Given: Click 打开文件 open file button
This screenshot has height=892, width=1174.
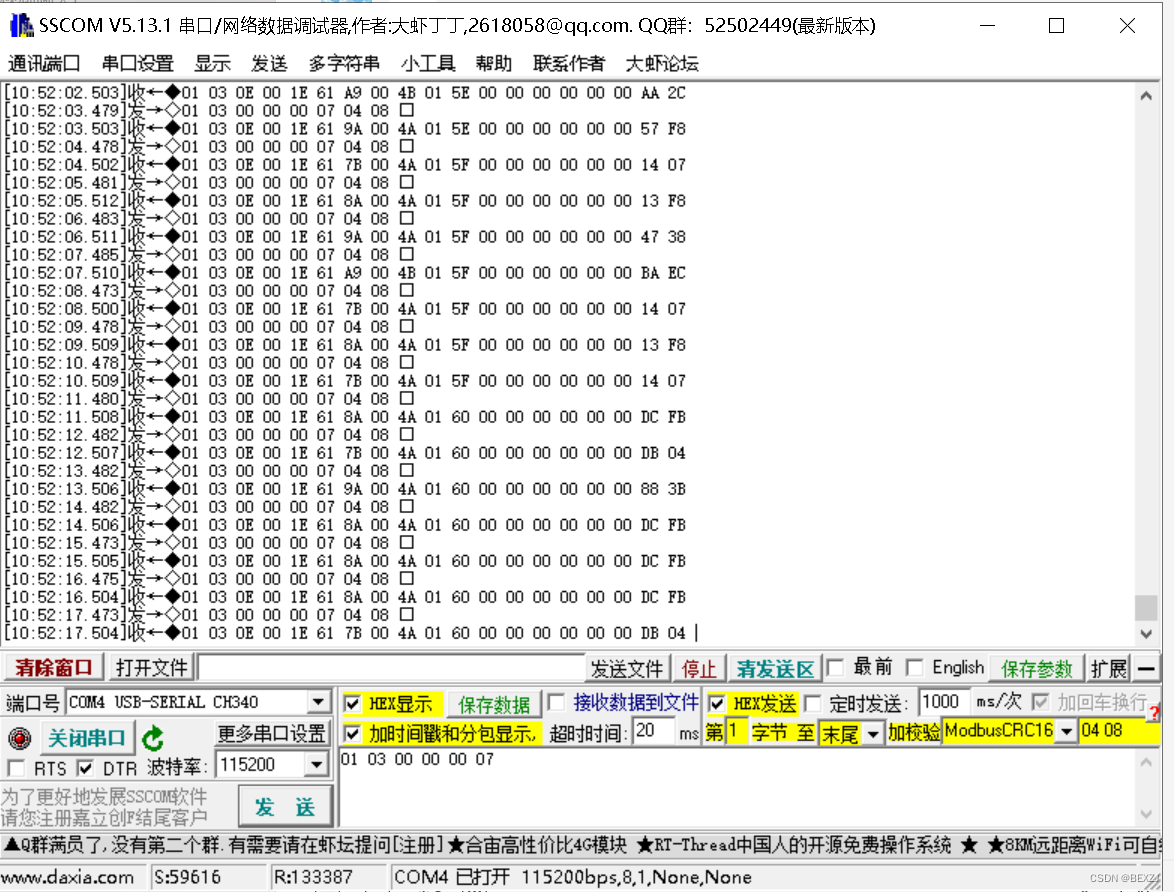Looking at the screenshot, I should pyautogui.click(x=152, y=667).
